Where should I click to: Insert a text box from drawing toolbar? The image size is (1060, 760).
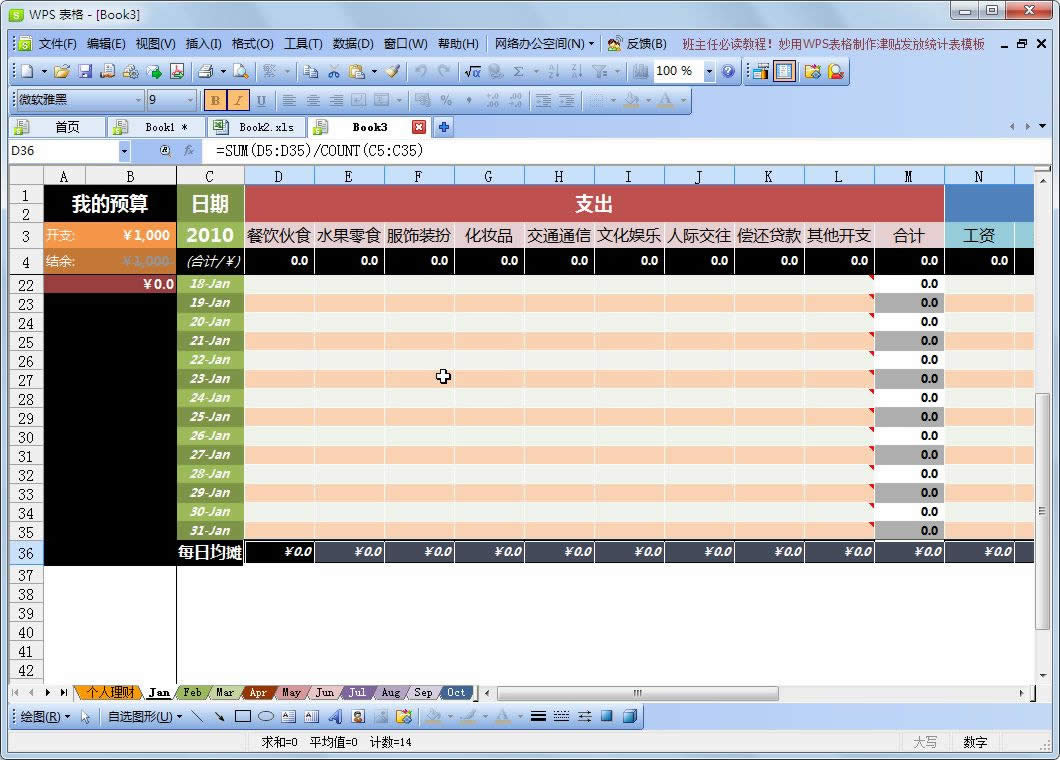click(289, 716)
